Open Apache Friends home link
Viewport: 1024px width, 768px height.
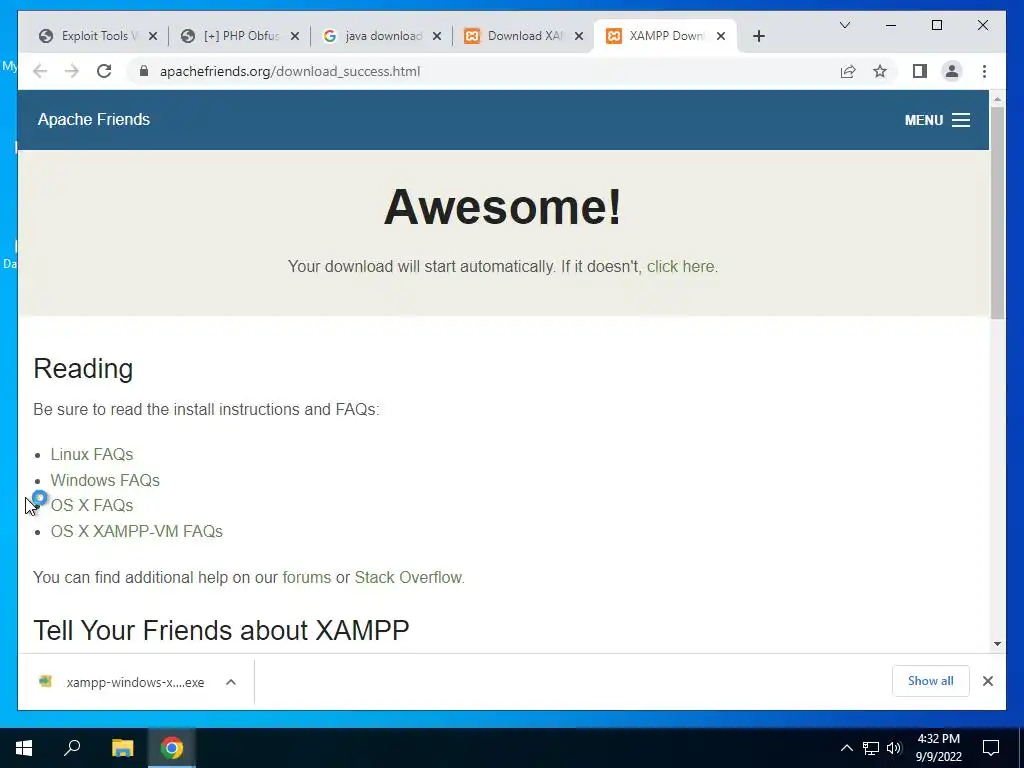[93, 120]
